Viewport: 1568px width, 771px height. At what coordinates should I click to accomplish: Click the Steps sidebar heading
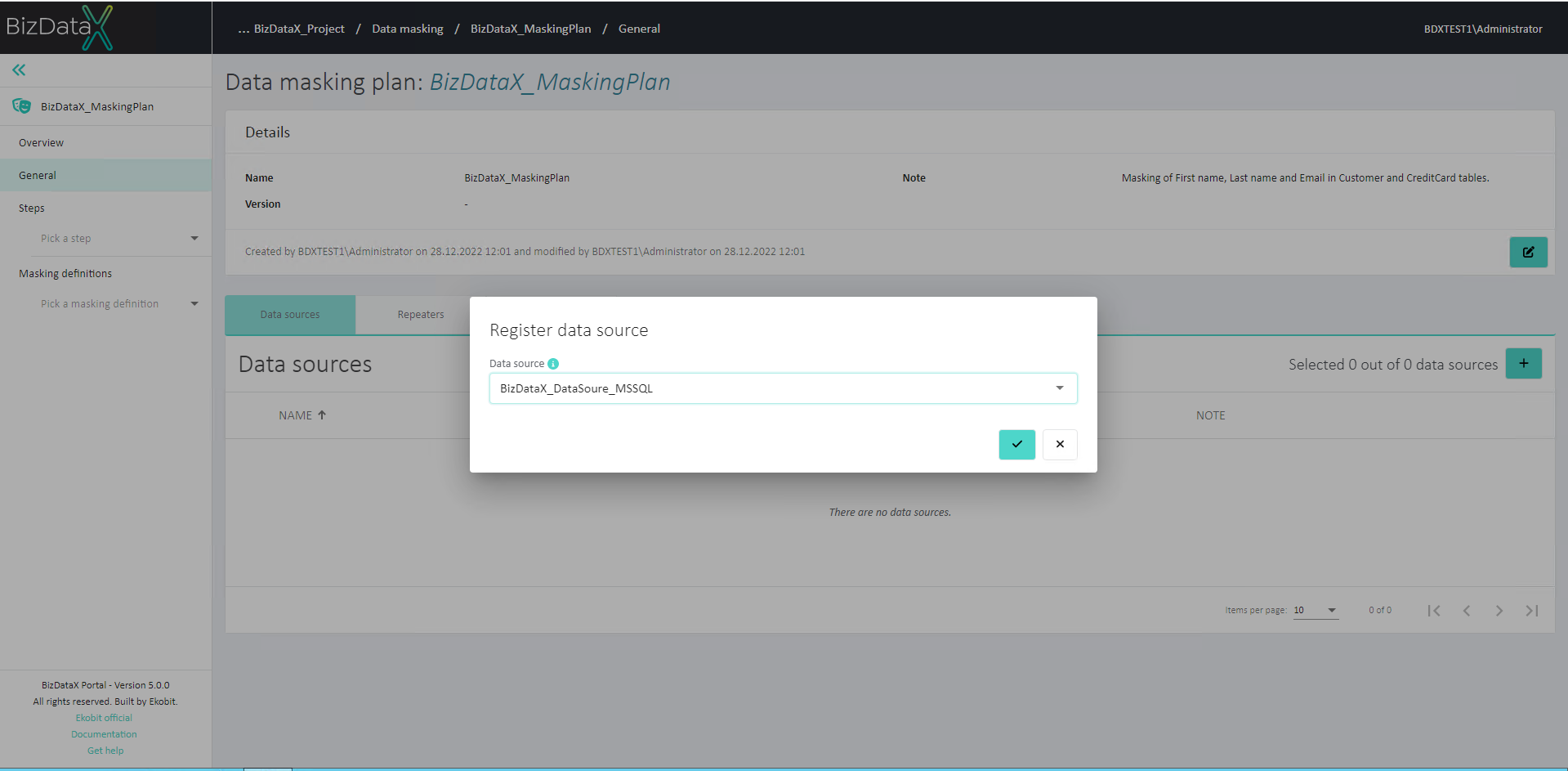tap(32, 208)
